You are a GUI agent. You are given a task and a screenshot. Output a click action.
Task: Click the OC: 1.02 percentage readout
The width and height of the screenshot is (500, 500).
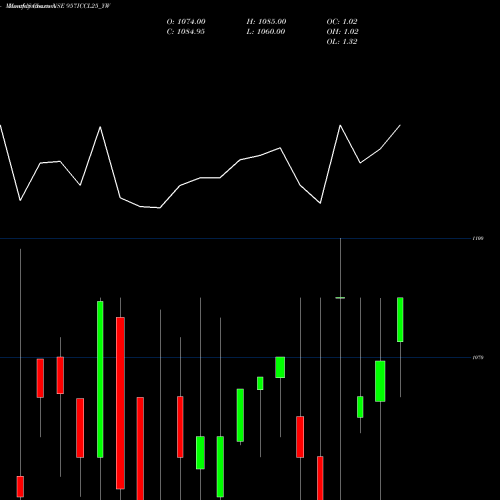click(342, 22)
